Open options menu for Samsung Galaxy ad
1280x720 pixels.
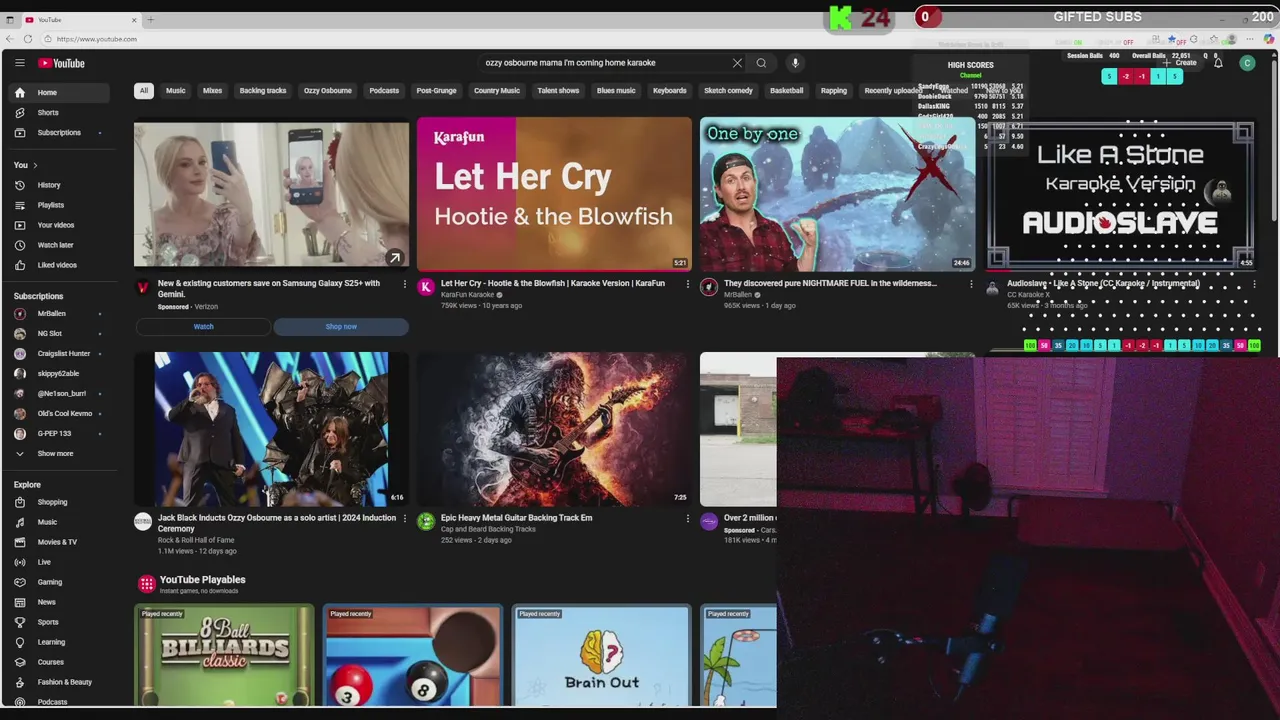404,284
